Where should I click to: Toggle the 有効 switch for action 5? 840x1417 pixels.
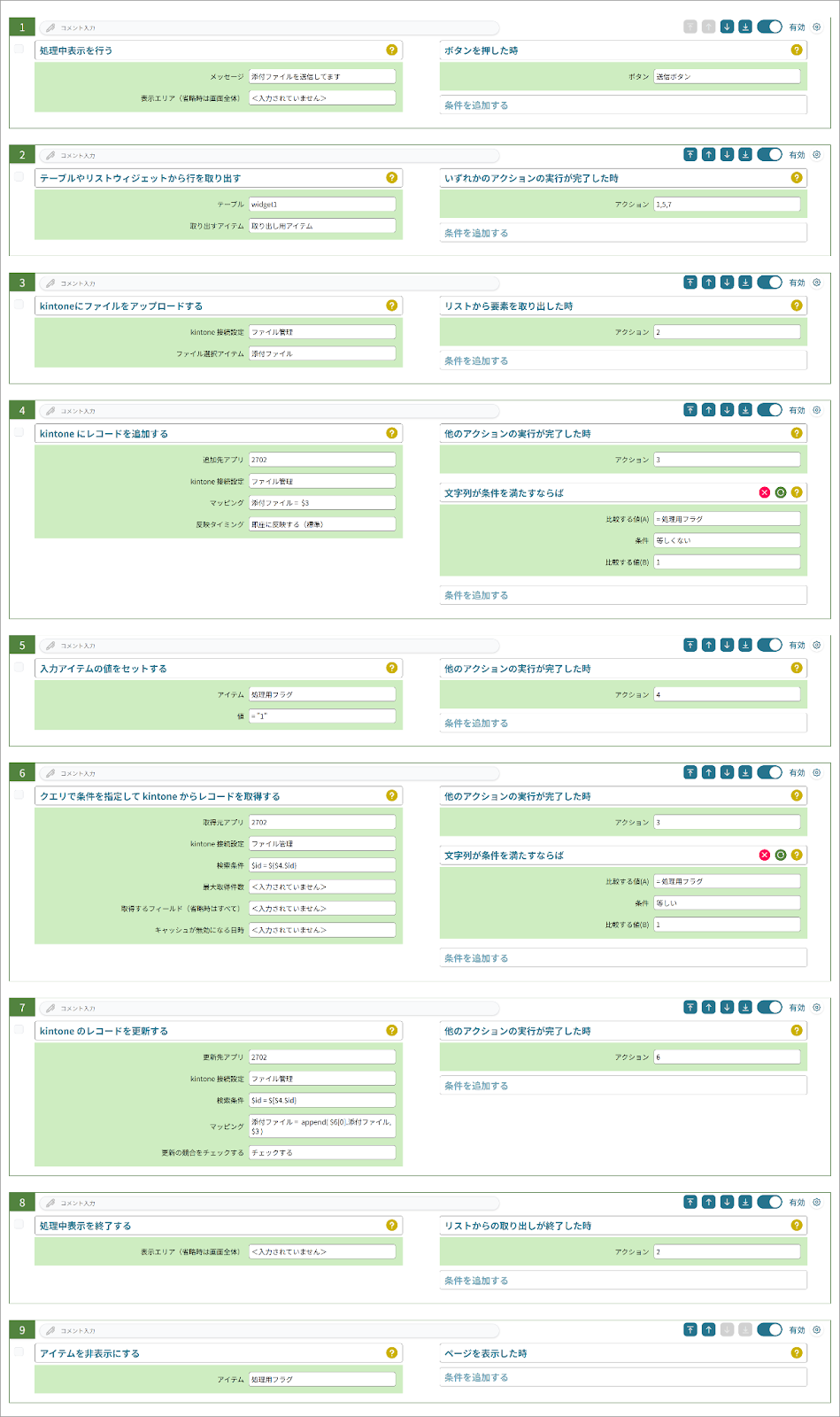769,645
